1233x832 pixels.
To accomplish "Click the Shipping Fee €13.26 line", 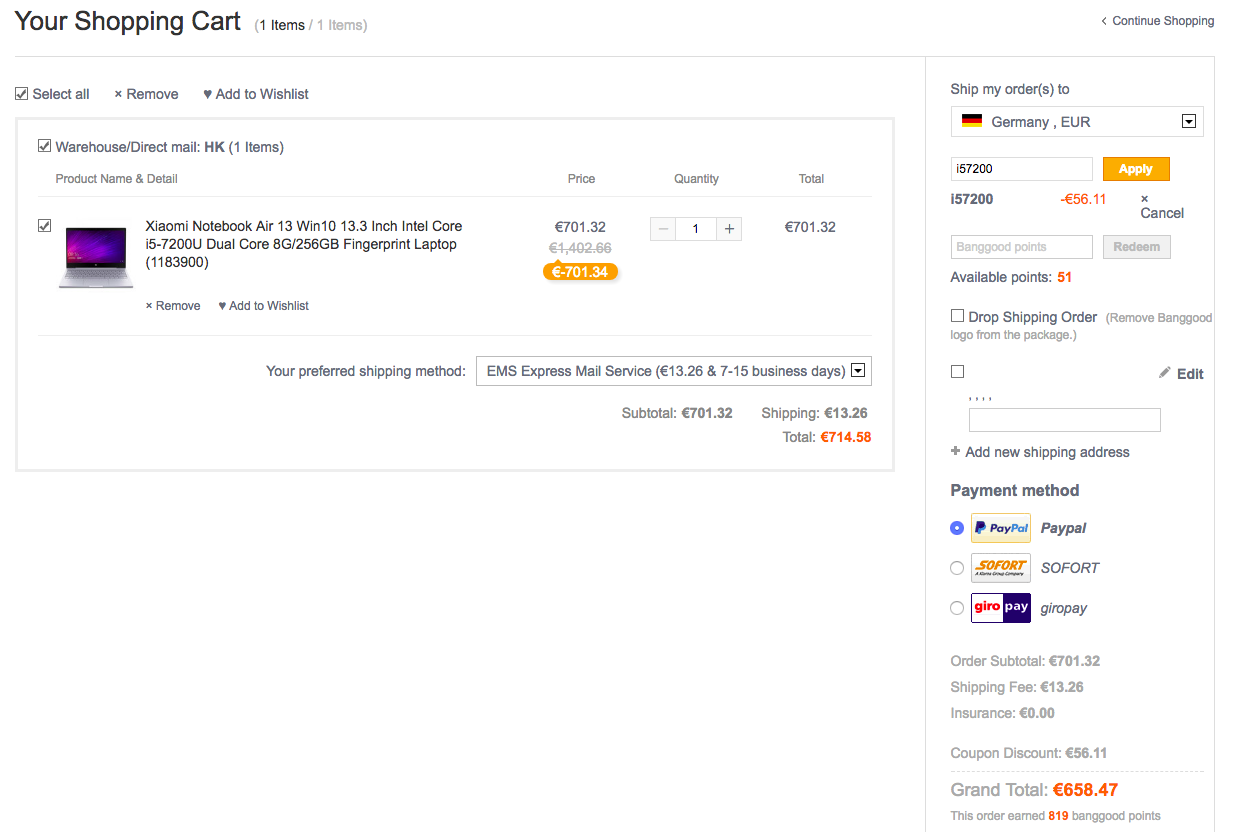I will point(1017,687).
